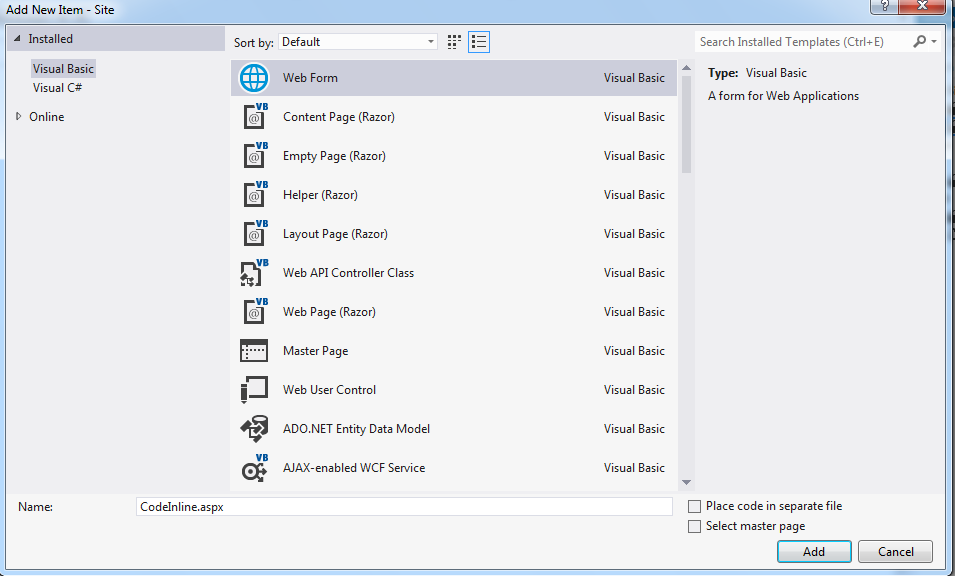Click the Content Page (Razor) icon

[255, 116]
